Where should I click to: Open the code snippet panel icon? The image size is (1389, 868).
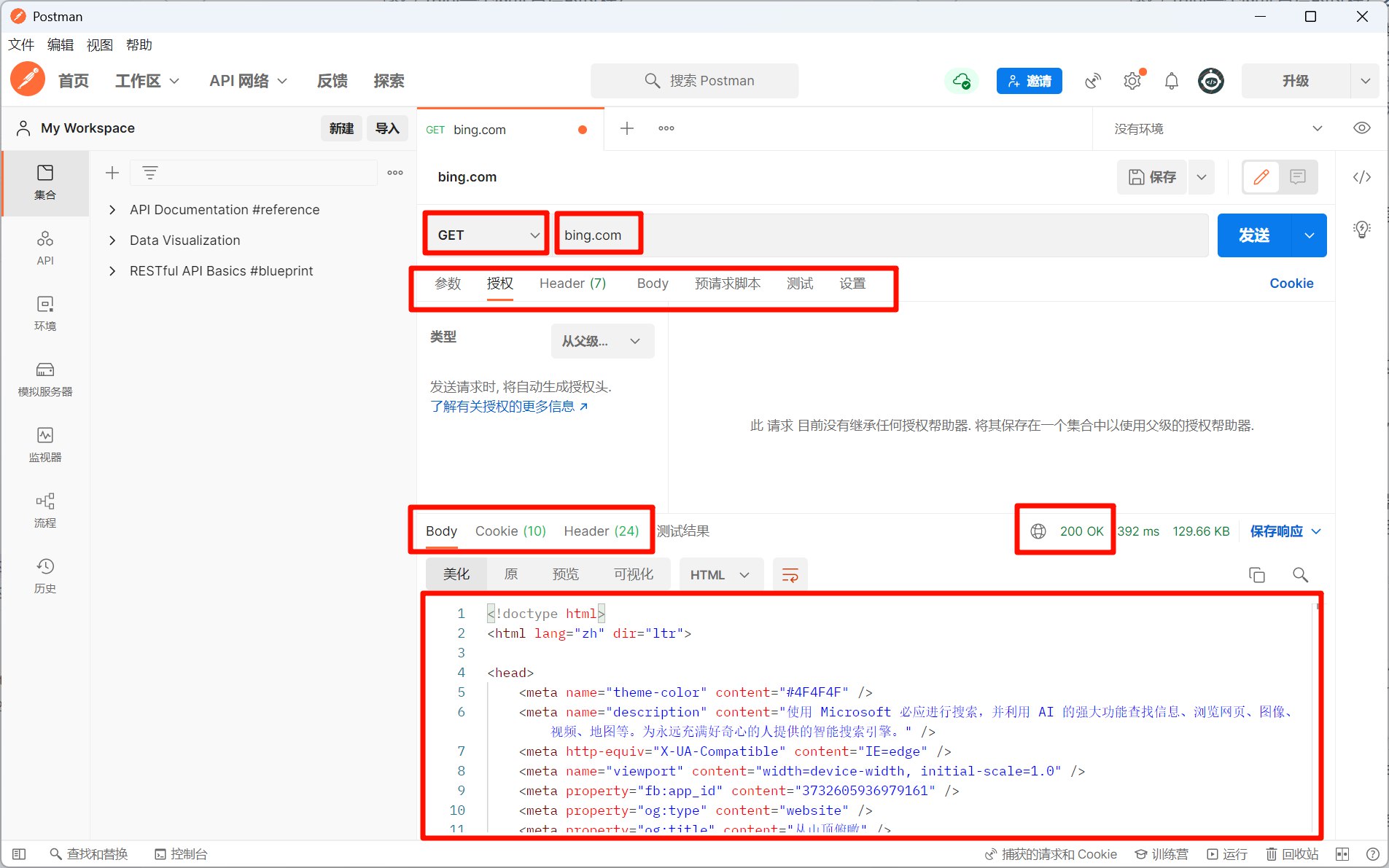1361,177
